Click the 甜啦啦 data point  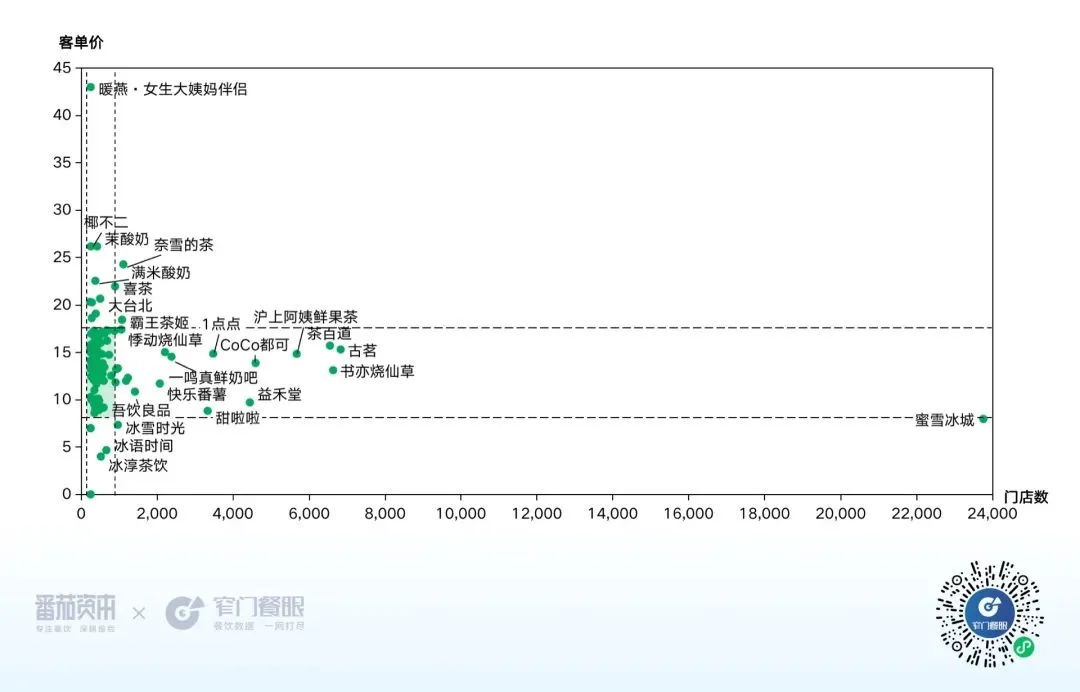click(207, 411)
